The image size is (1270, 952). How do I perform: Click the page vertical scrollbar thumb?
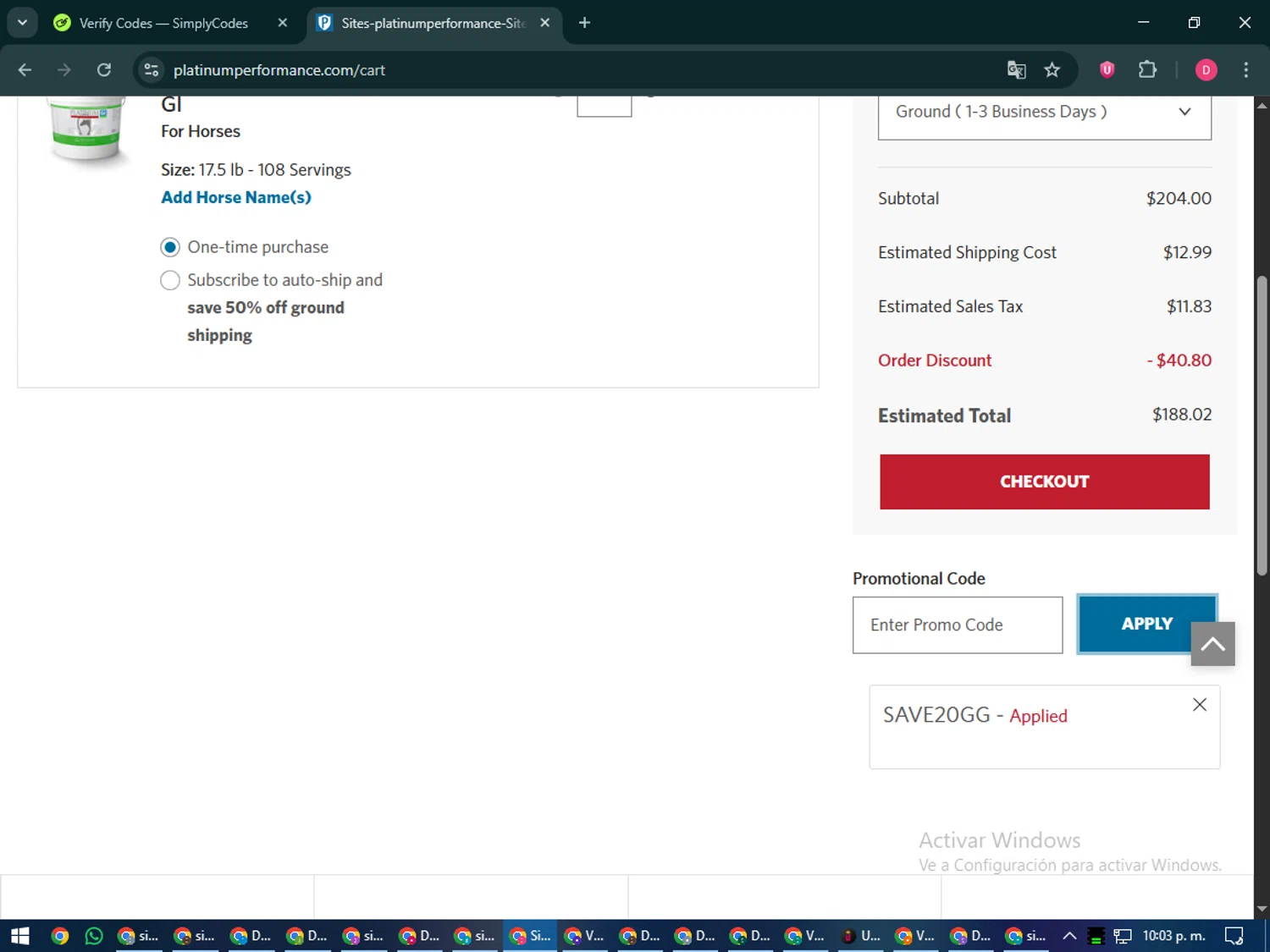click(1262, 426)
